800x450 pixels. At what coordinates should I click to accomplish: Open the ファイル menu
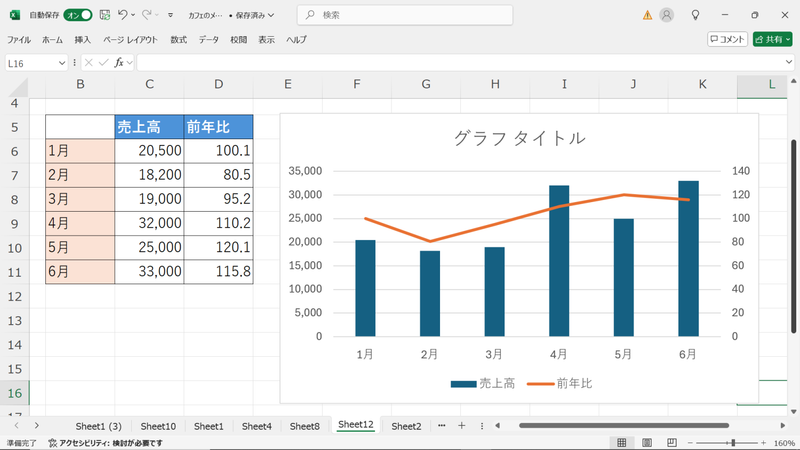pos(19,39)
